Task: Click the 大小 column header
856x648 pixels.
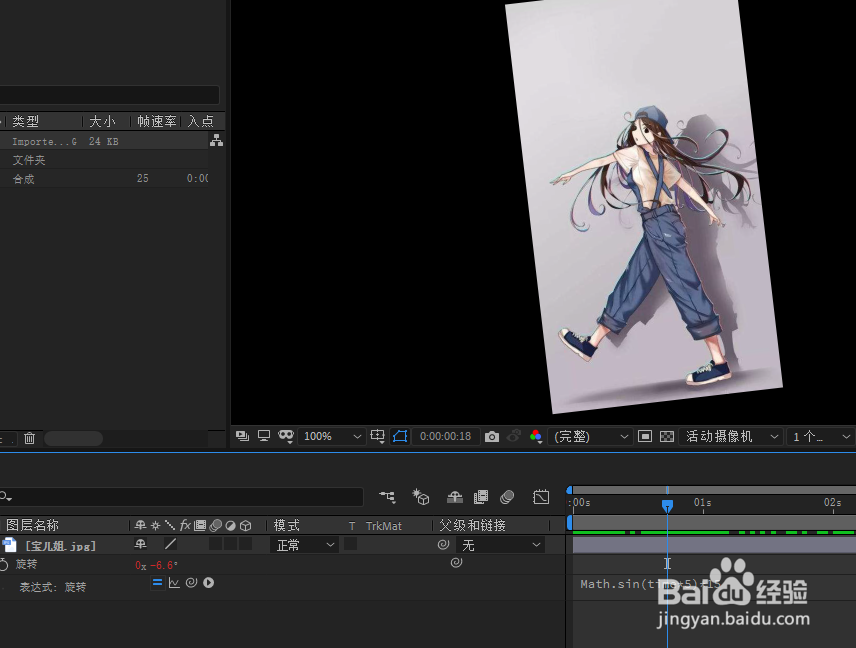Action: [x=102, y=121]
